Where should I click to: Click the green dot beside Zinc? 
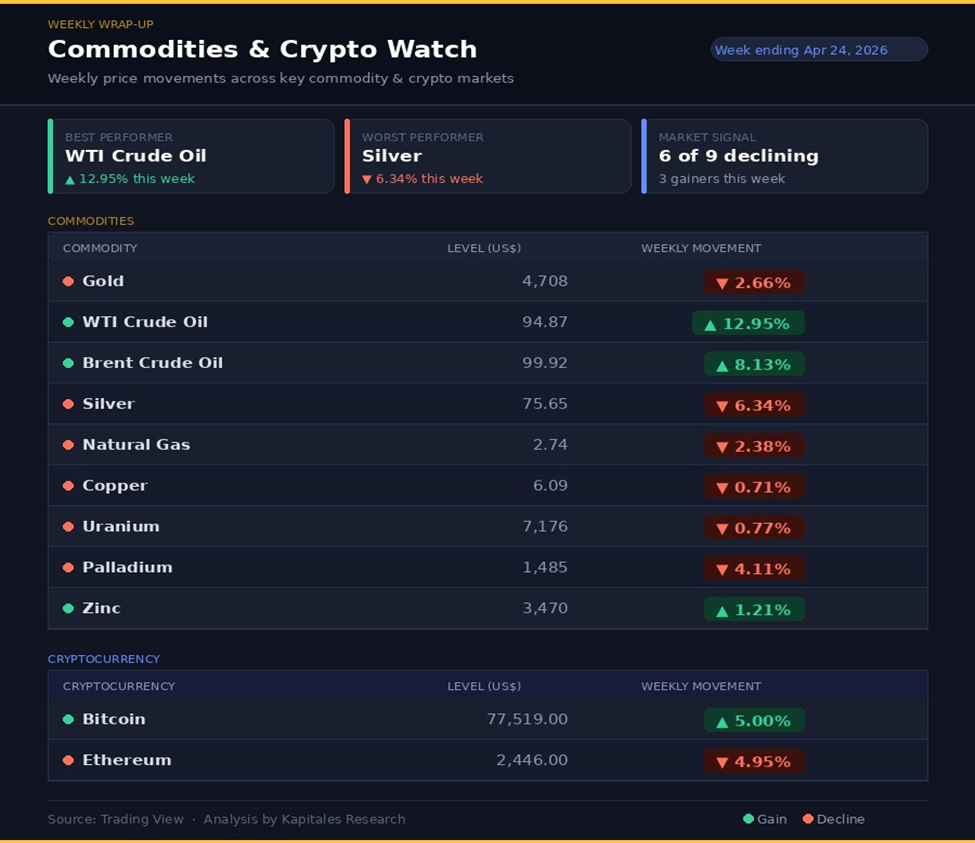pyautogui.click(x=68, y=609)
